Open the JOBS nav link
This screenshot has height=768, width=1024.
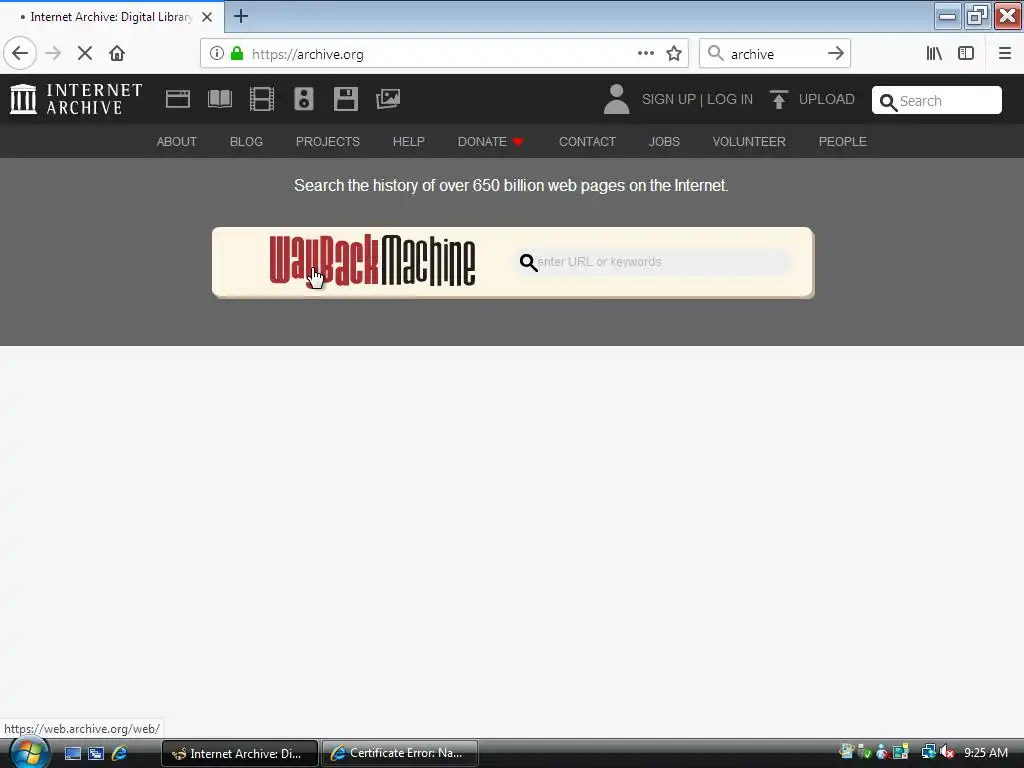click(664, 142)
